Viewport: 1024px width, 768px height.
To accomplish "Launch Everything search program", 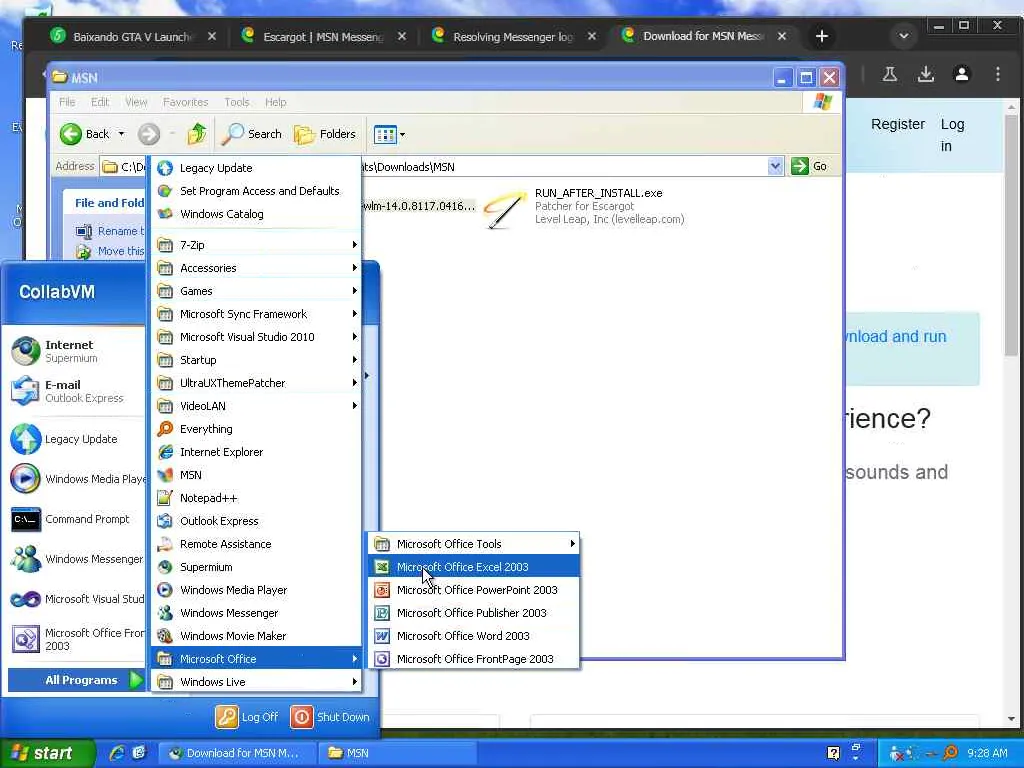I will 256,429.
